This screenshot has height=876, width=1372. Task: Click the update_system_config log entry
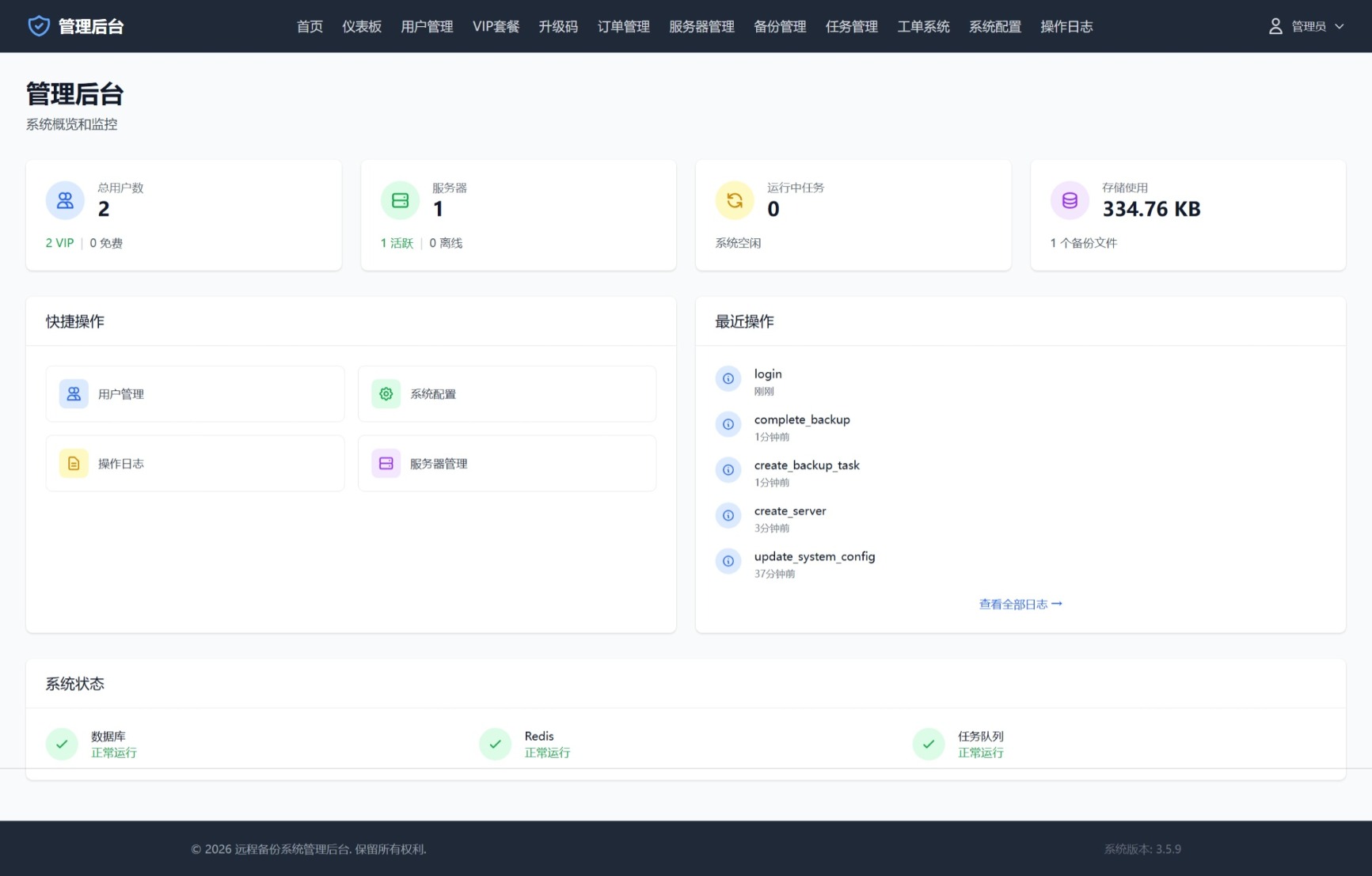tap(814, 557)
